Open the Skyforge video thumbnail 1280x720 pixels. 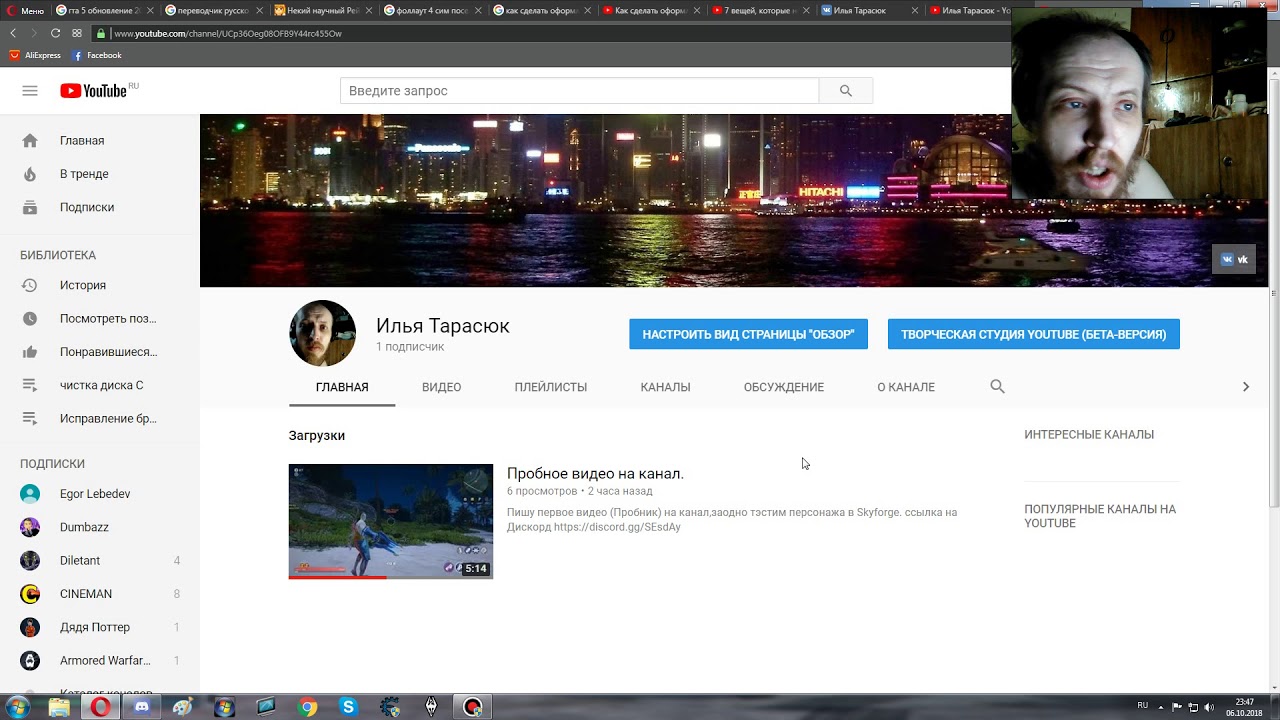391,521
